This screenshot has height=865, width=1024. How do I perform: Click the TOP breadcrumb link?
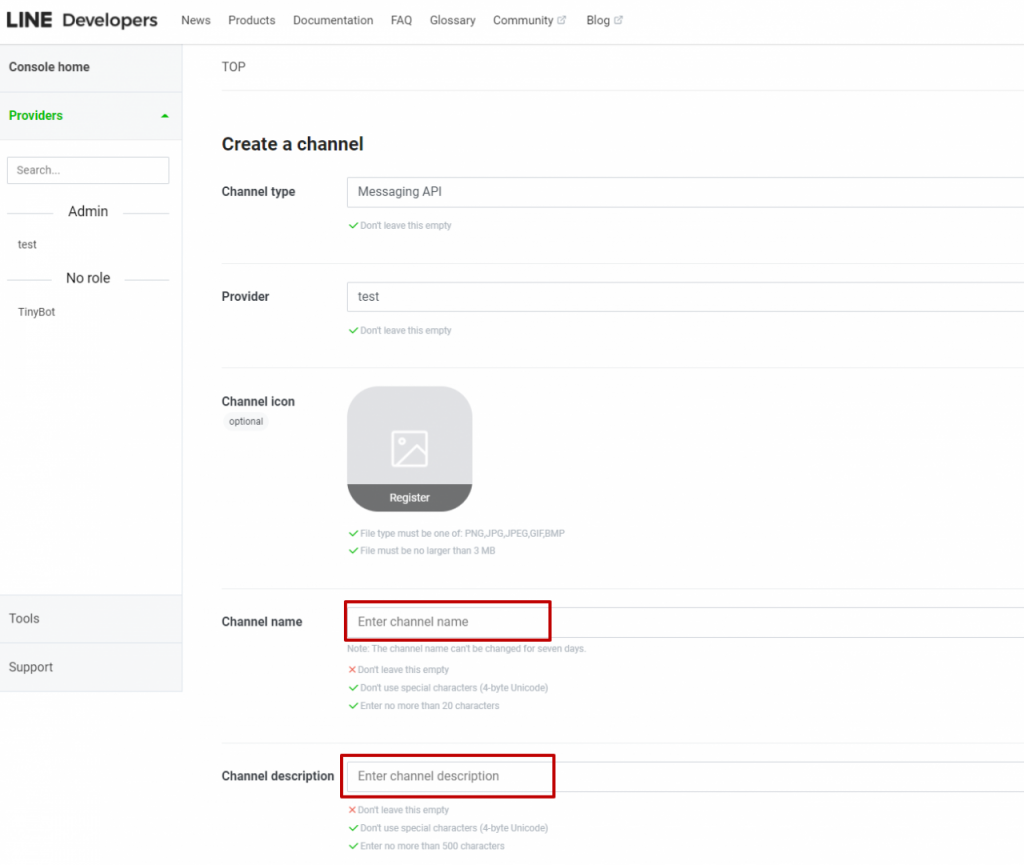click(x=233, y=67)
